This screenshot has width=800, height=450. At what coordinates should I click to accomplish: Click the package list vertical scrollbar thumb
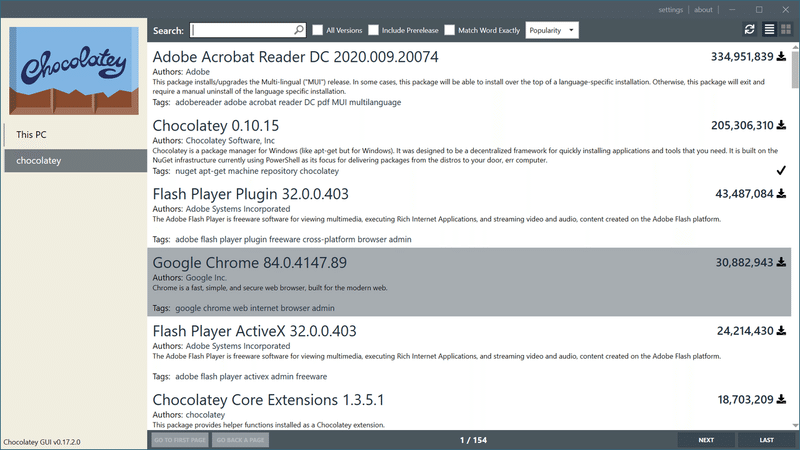[795, 69]
